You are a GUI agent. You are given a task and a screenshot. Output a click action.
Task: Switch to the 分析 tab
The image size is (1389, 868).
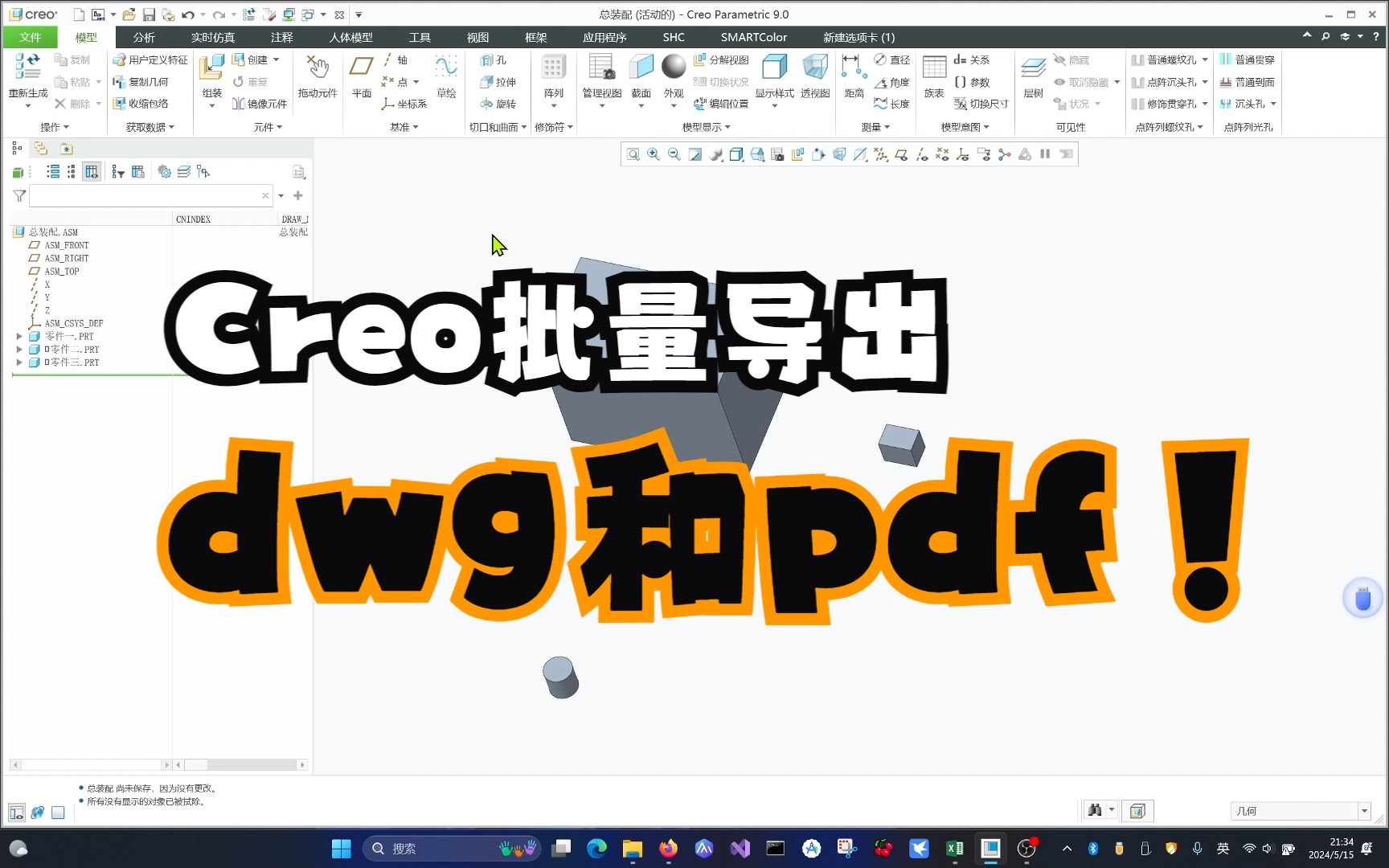144,37
